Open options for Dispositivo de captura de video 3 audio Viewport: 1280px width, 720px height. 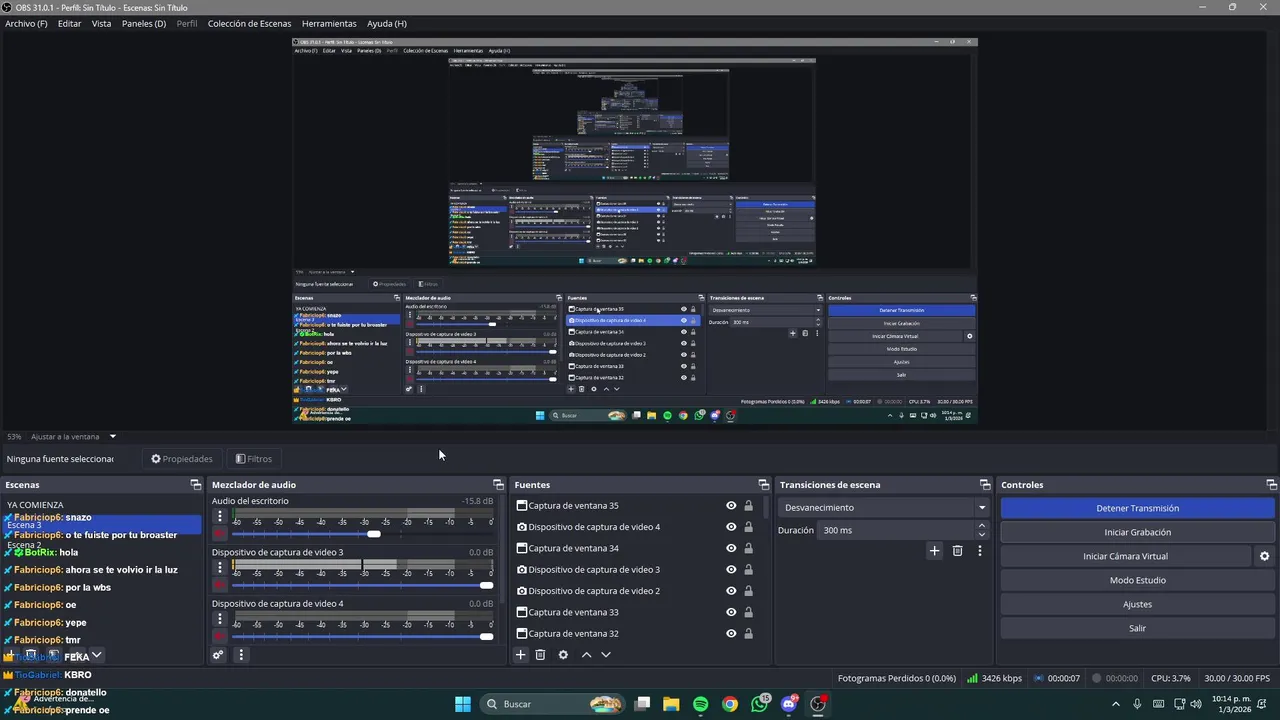point(220,569)
